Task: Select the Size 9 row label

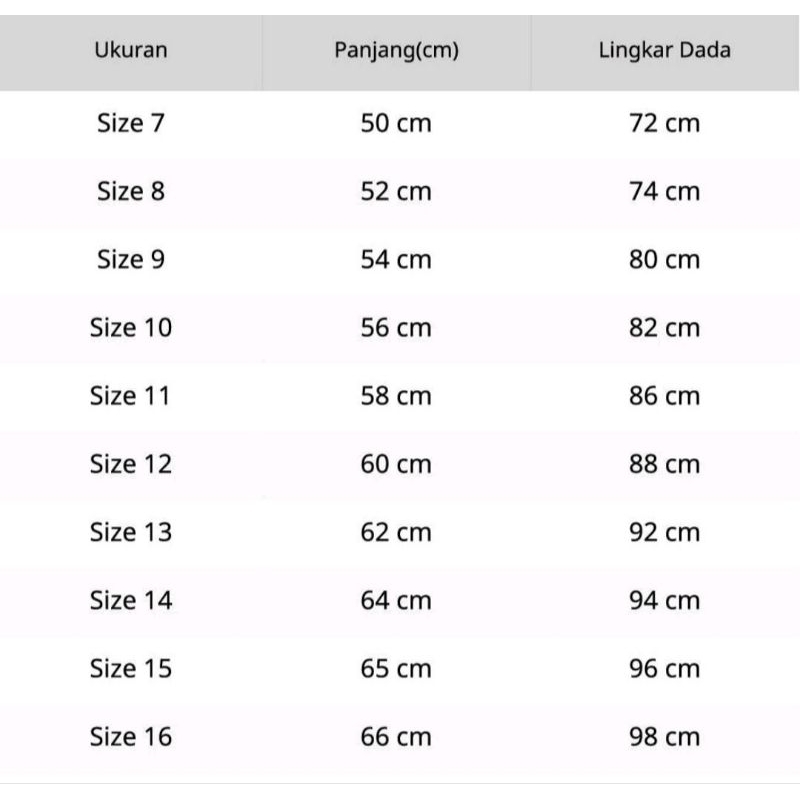Action: click(131, 260)
